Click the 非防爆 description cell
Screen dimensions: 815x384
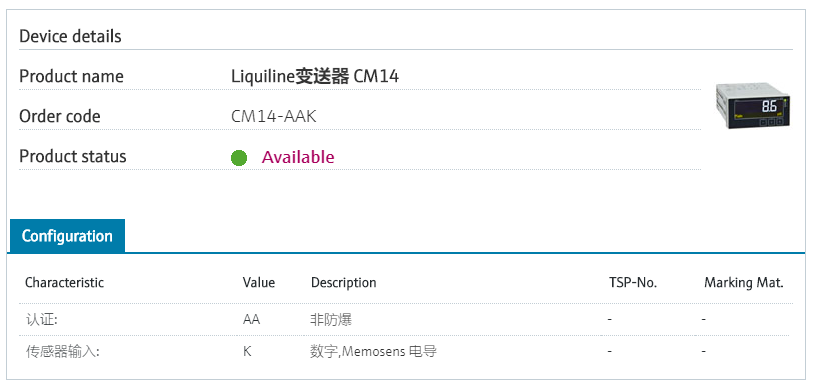331,319
